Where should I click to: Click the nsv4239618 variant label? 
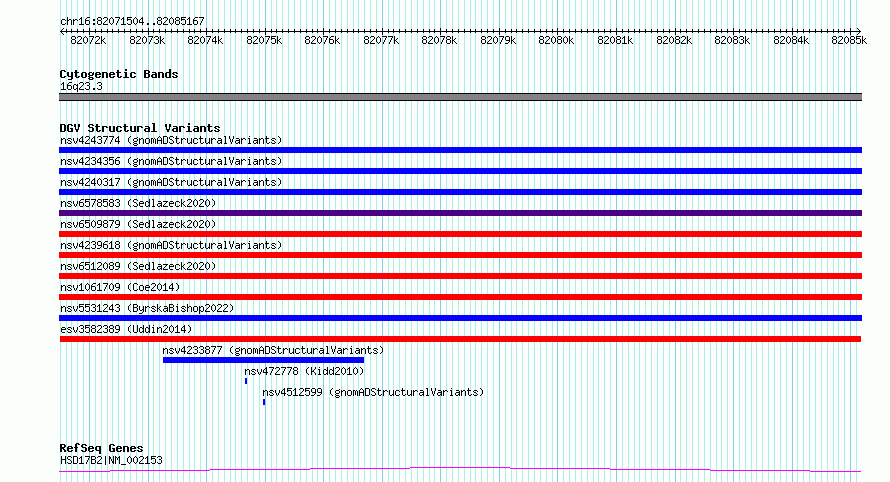pyautogui.click(x=171, y=245)
